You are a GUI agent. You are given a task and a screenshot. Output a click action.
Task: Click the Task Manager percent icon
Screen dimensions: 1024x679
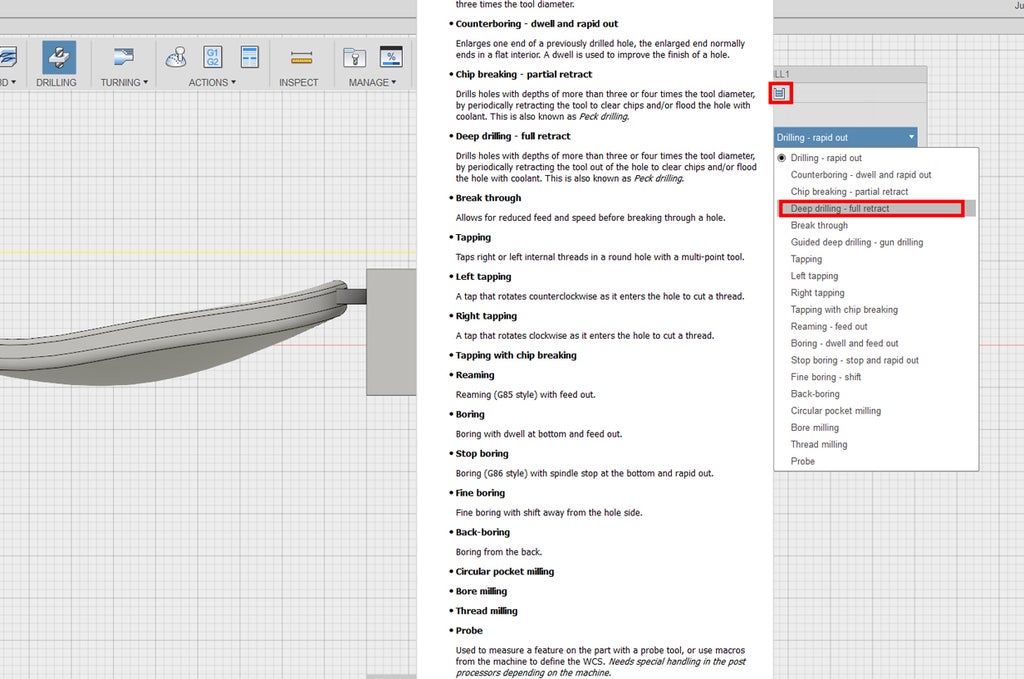[391, 57]
